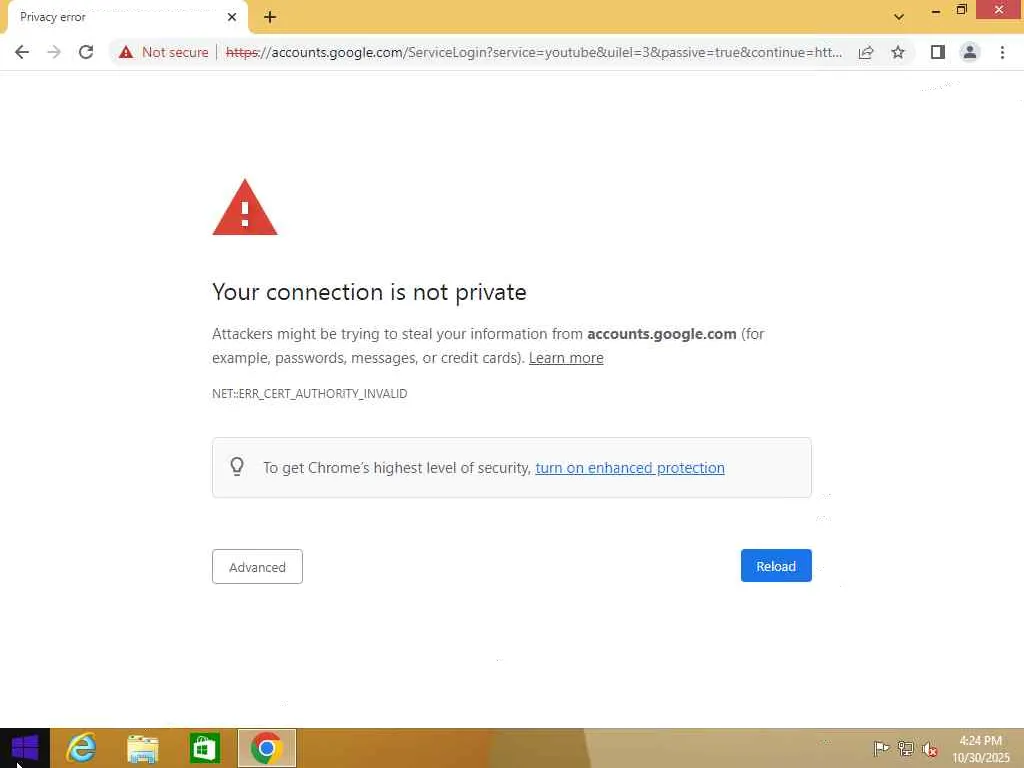Click bold accounts.google.com text in message
The height and width of the screenshot is (768, 1024).
662,334
